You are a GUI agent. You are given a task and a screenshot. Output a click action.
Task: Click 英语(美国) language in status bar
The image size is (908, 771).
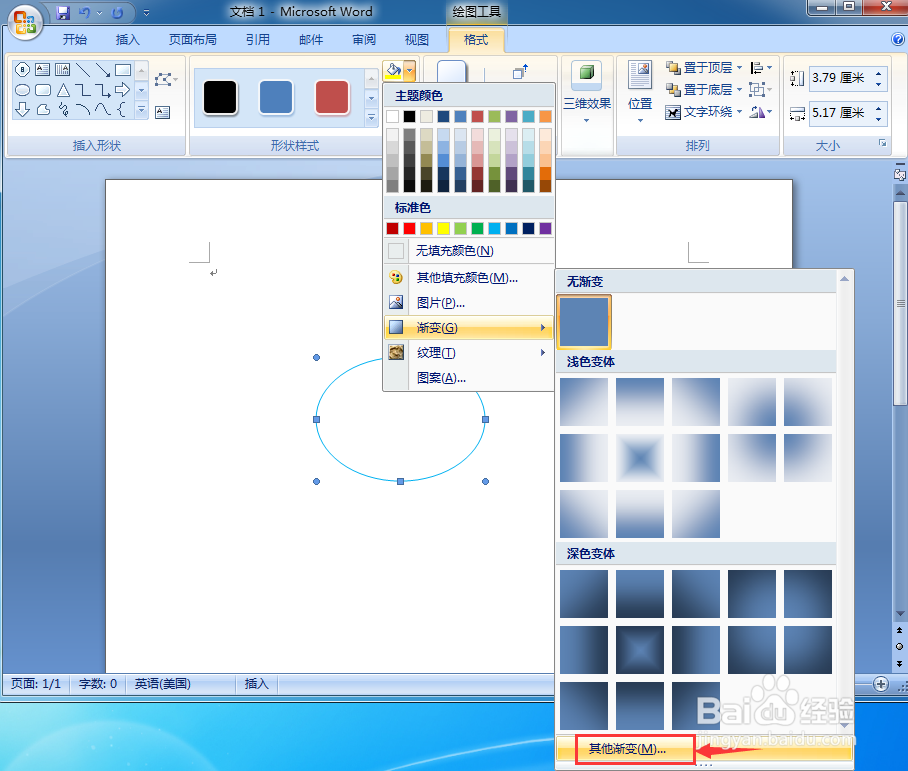(x=163, y=684)
